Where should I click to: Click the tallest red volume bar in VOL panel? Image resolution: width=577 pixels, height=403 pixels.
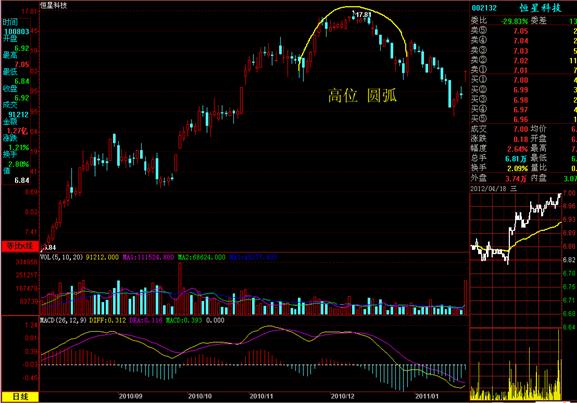180,289
